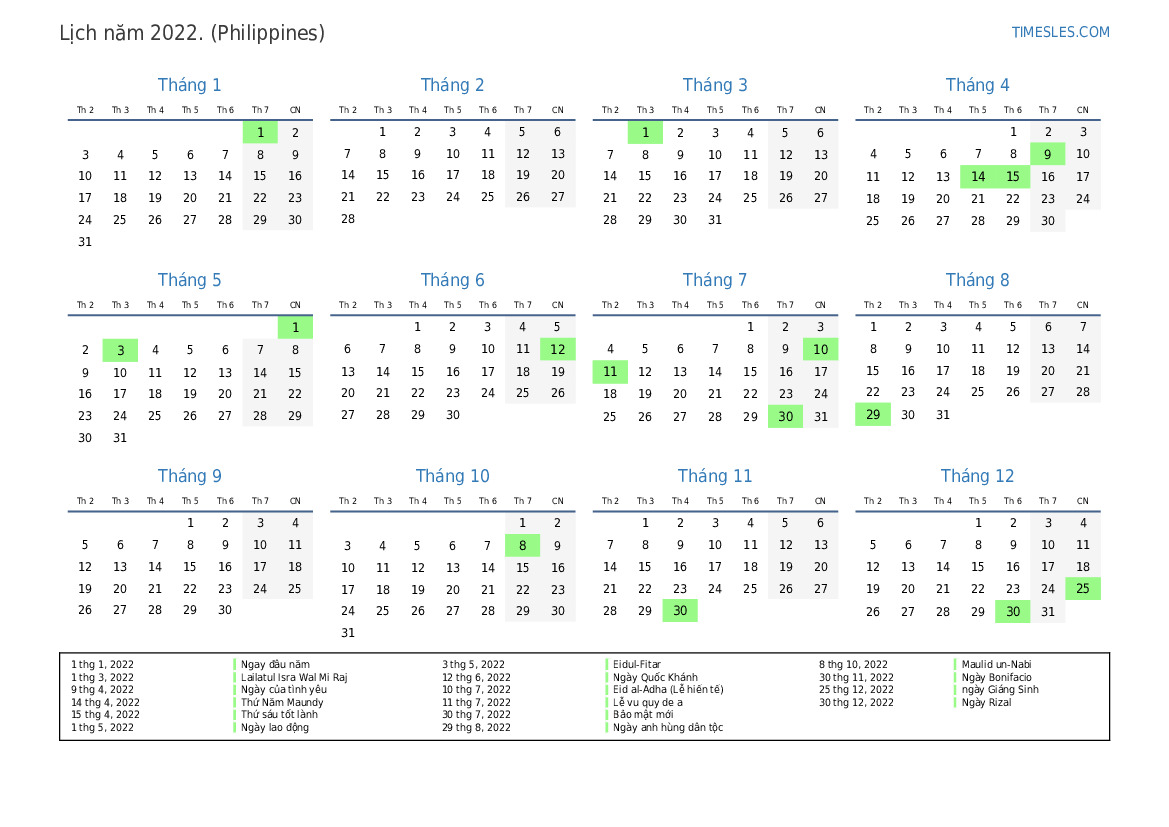The height and width of the screenshot is (827, 1169).
Task: Open the TIMESLES.COM link
Action: pyautogui.click(x=1060, y=32)
